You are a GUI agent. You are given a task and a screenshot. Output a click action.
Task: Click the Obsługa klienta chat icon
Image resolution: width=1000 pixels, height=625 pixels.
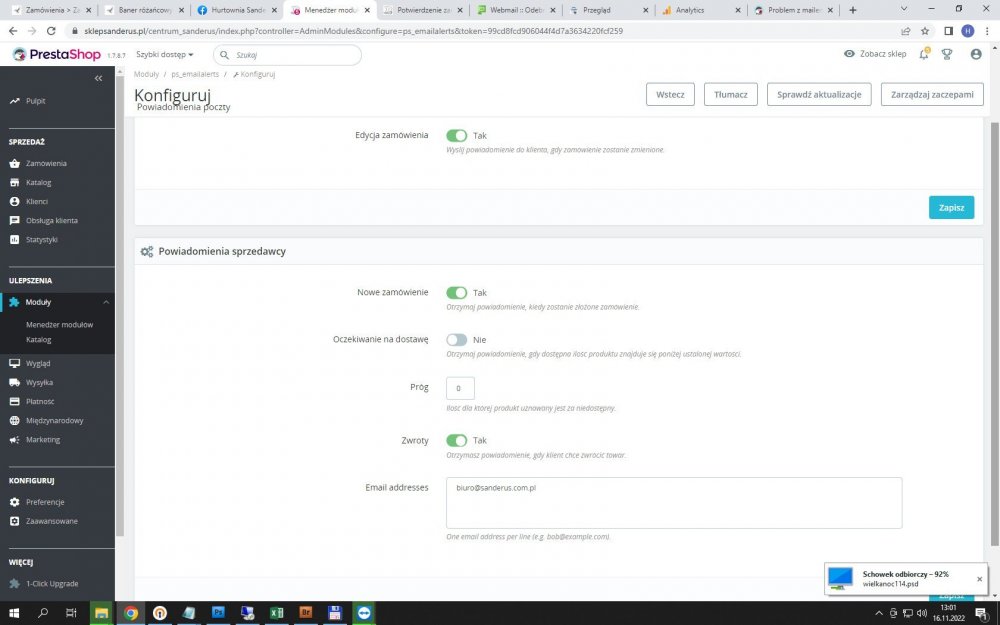[x=15, y=221]
